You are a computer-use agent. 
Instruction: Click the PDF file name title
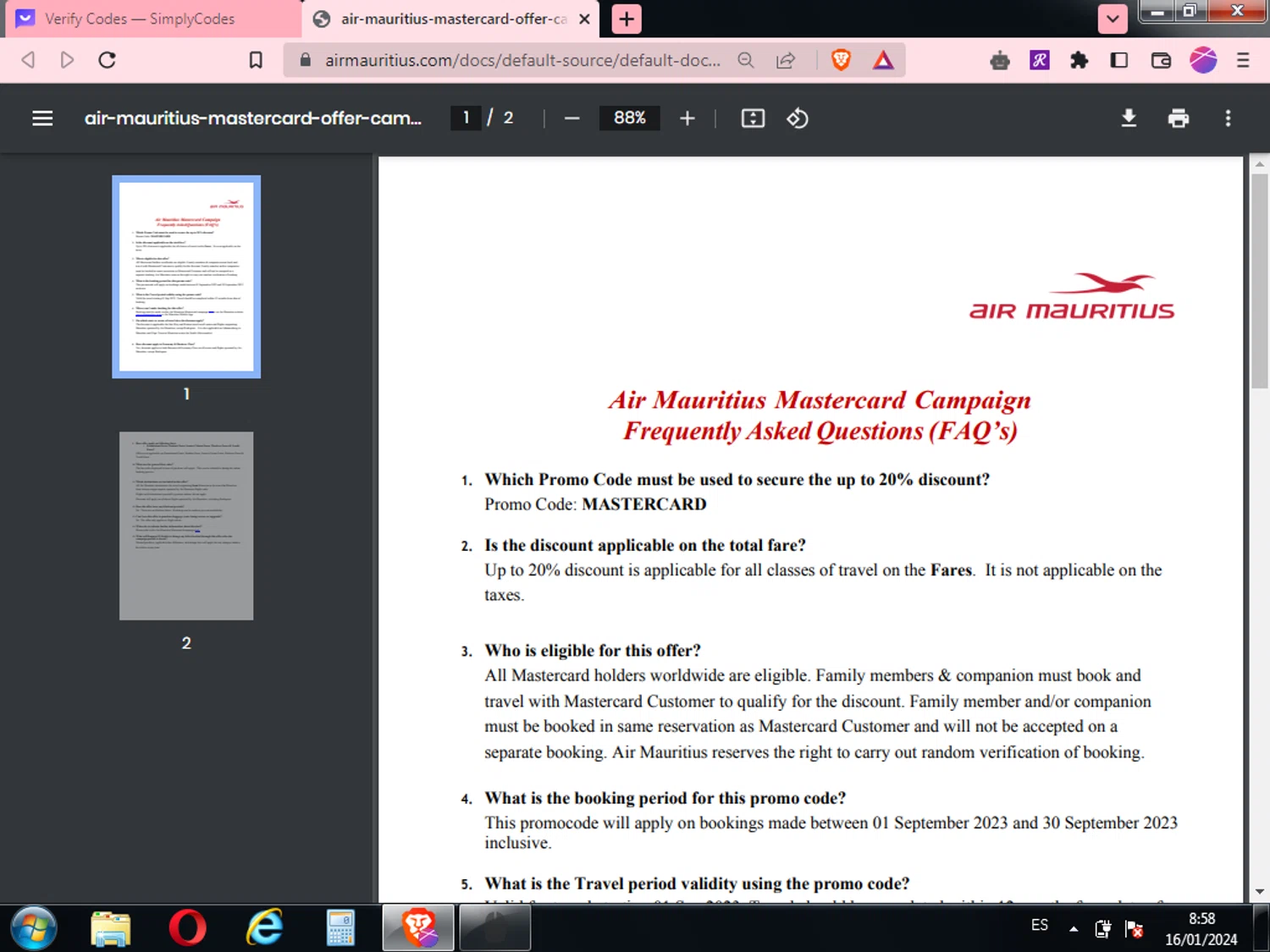252,118
